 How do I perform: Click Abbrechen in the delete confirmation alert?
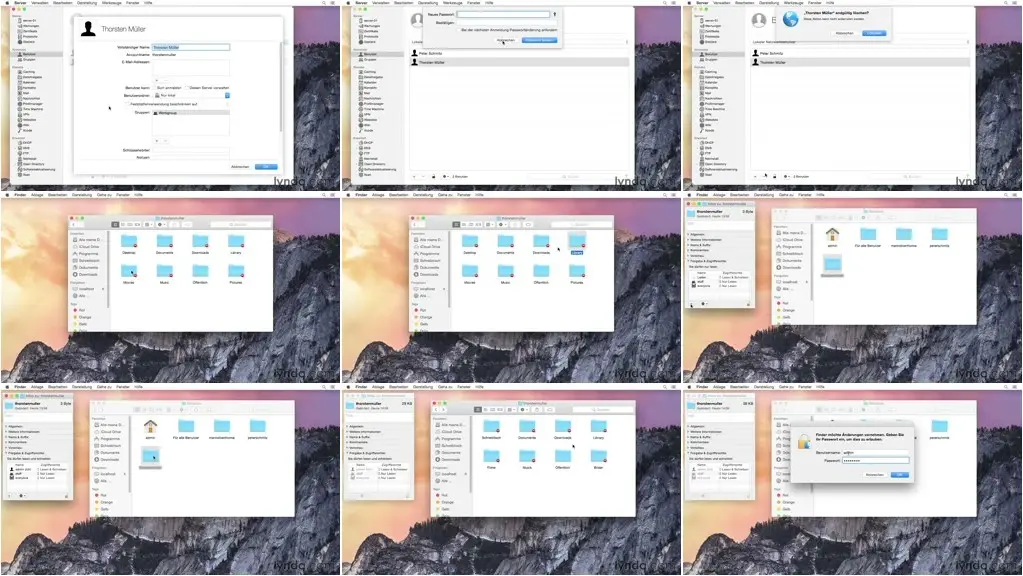coord(844,33)
